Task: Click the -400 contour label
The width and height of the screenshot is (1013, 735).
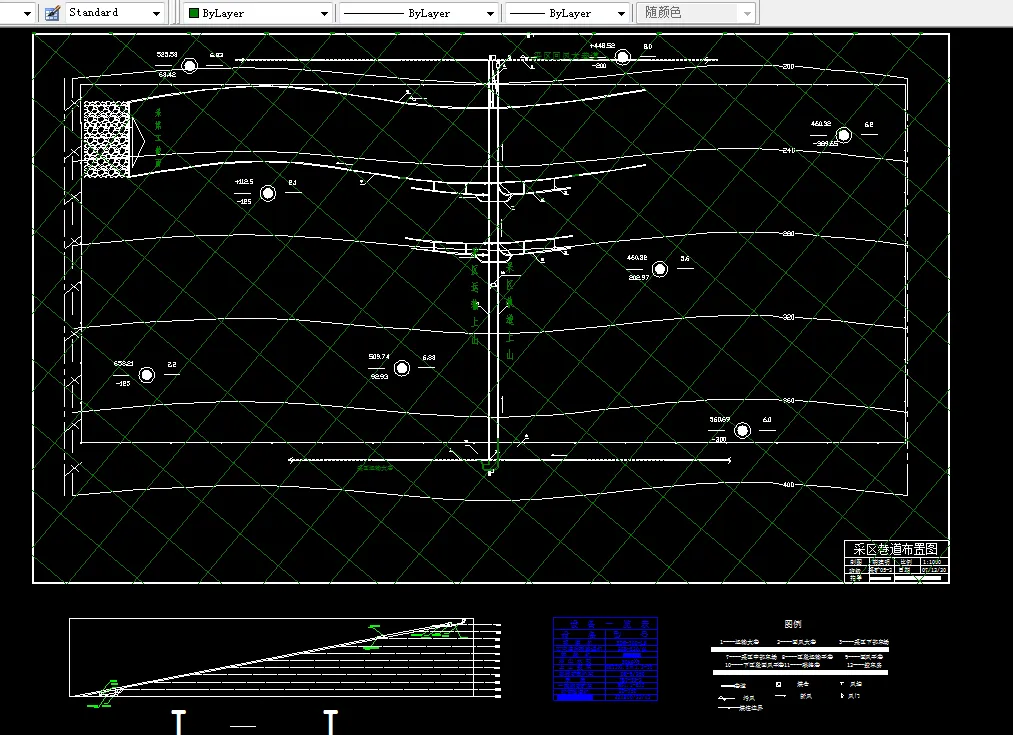Action: tap(787, 484)
